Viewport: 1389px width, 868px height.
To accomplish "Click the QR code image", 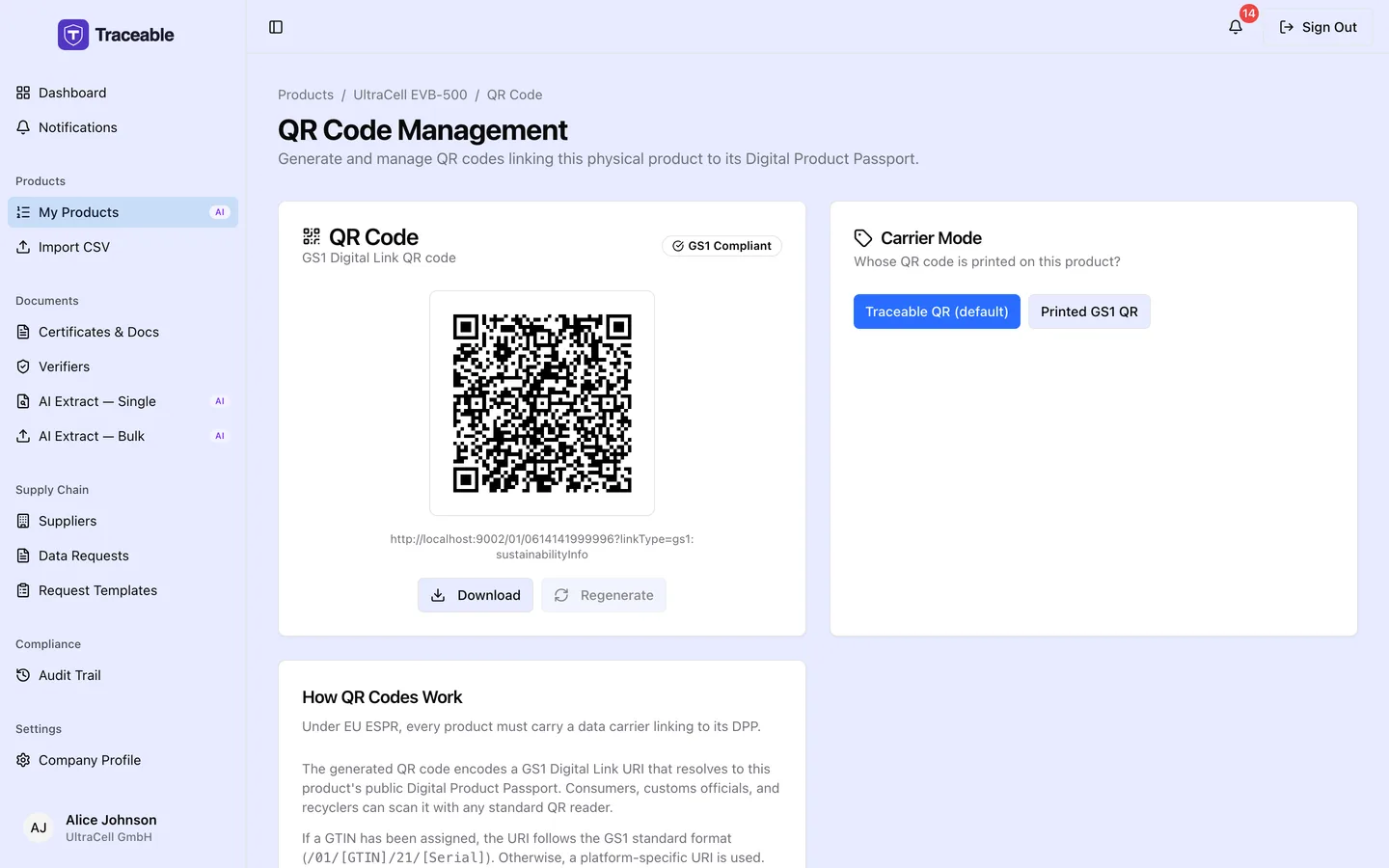I will coord(542,403).
